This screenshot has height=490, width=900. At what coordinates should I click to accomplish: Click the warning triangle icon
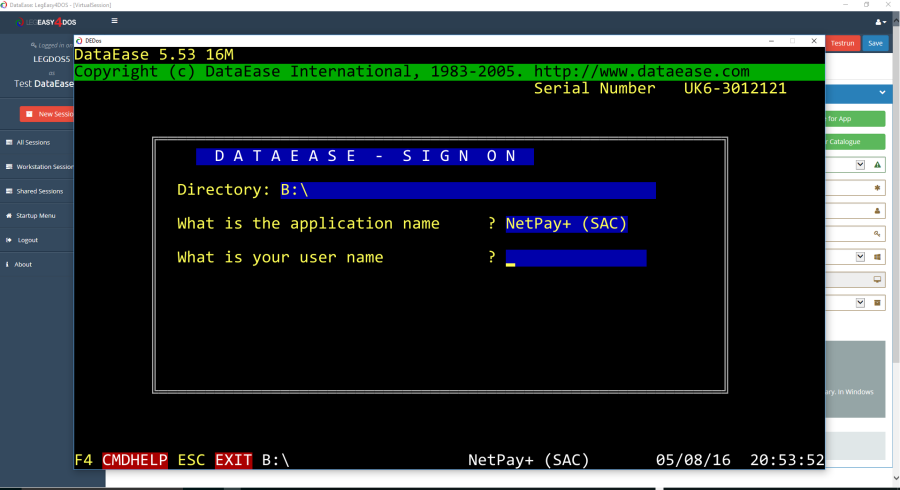coord(878,165)
